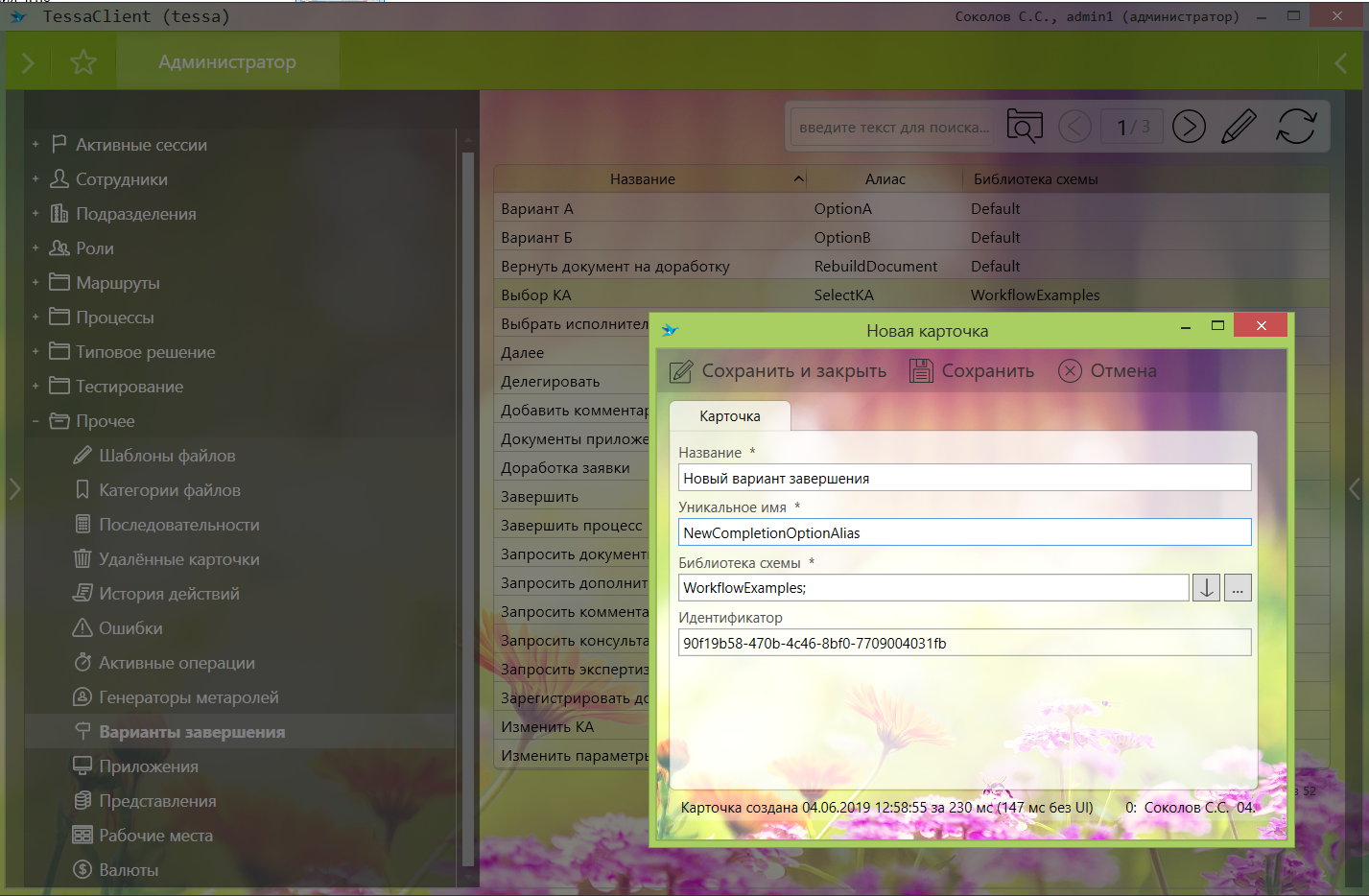Click the pencil edit icon in toolbar
This screenshot has width=1369, height=896.
pyautogui.click(x=1239, y=127)
